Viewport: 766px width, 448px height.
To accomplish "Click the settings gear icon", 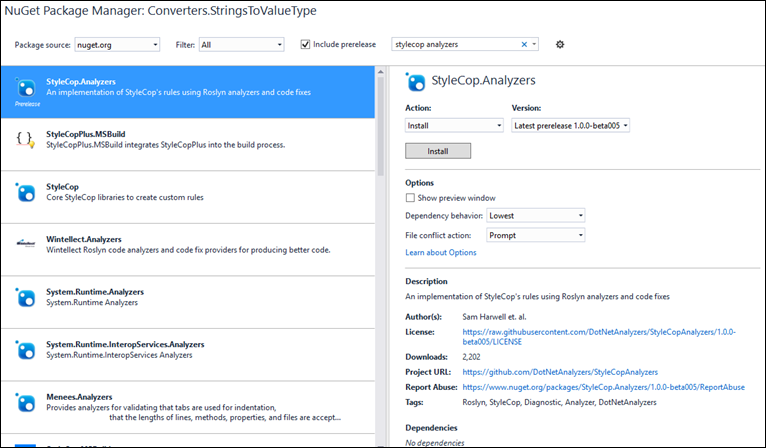I will (x=560, y=44).
